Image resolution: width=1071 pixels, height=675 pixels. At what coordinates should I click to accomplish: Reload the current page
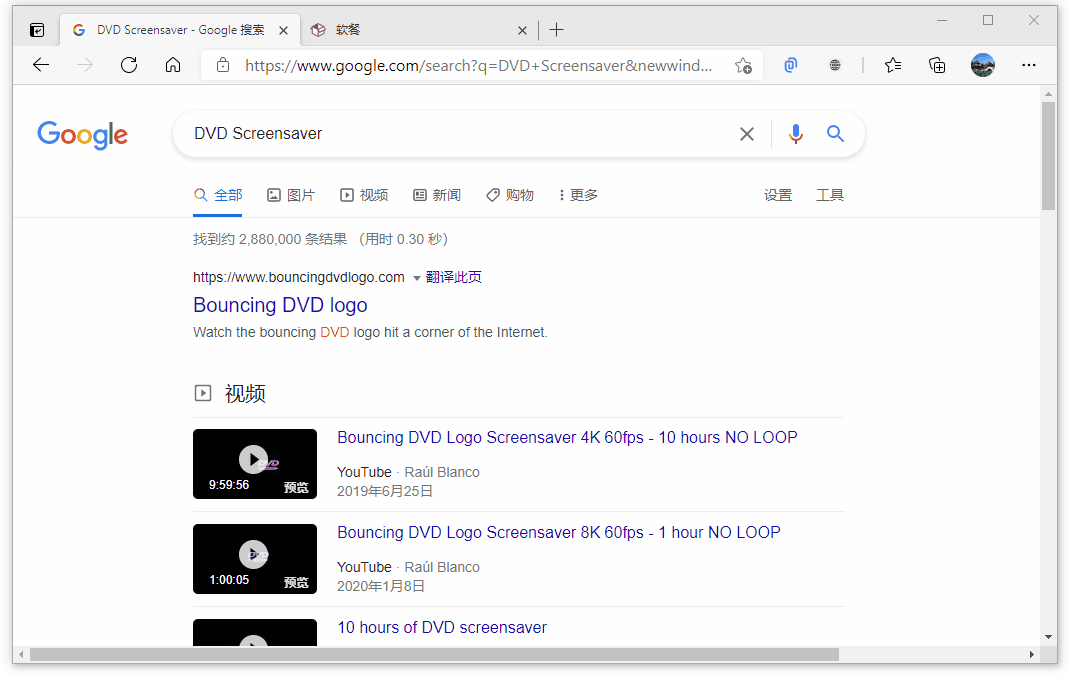click(x=129, y=65)
